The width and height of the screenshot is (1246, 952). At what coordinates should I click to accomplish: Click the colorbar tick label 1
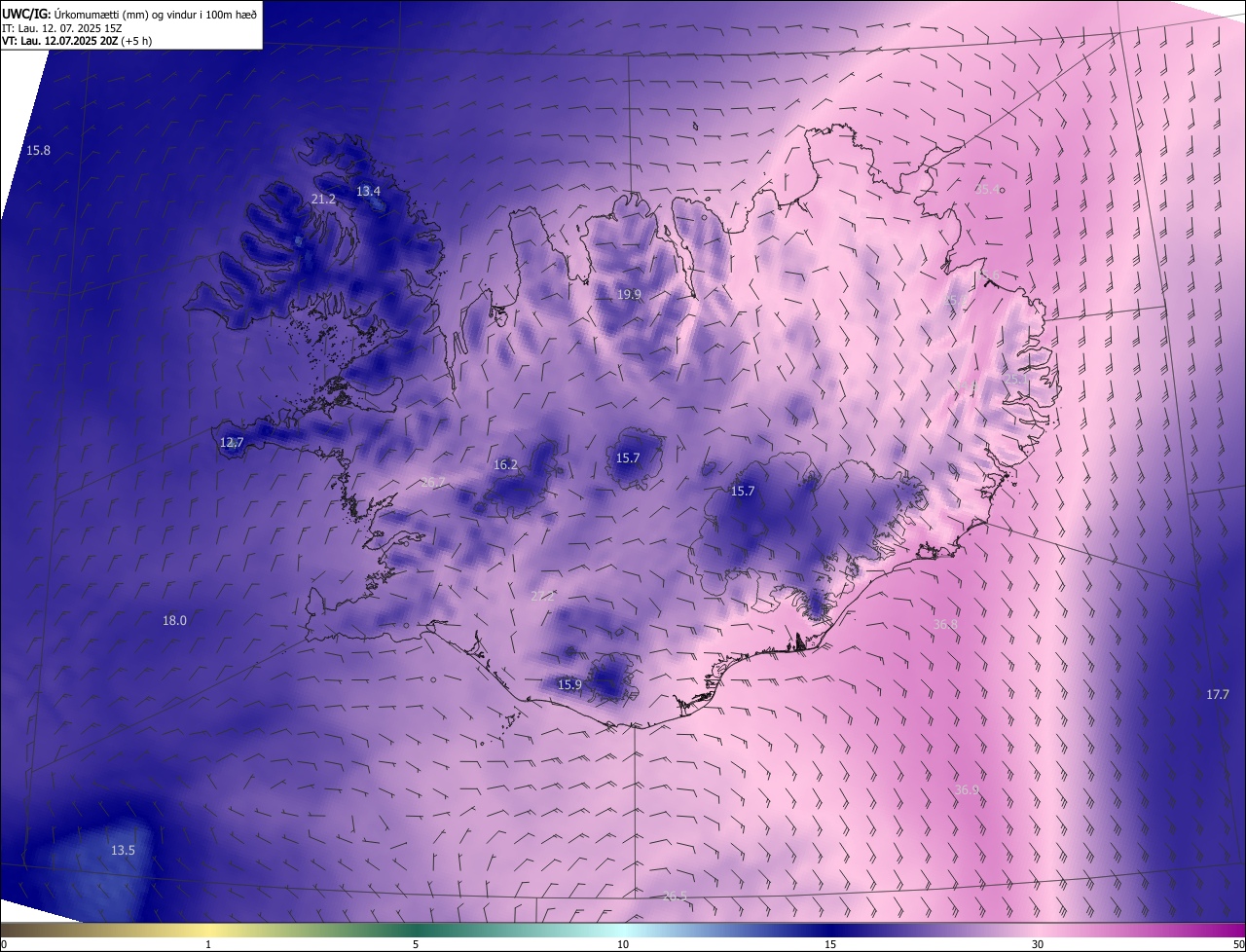(x=208, y=944)
